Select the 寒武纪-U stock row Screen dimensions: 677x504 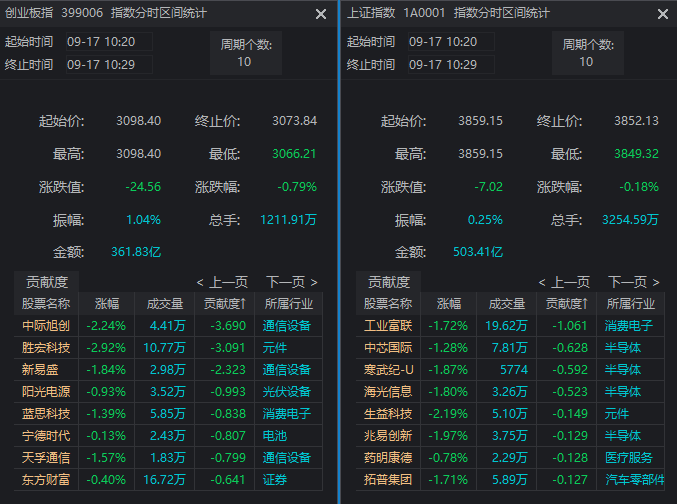388,370
